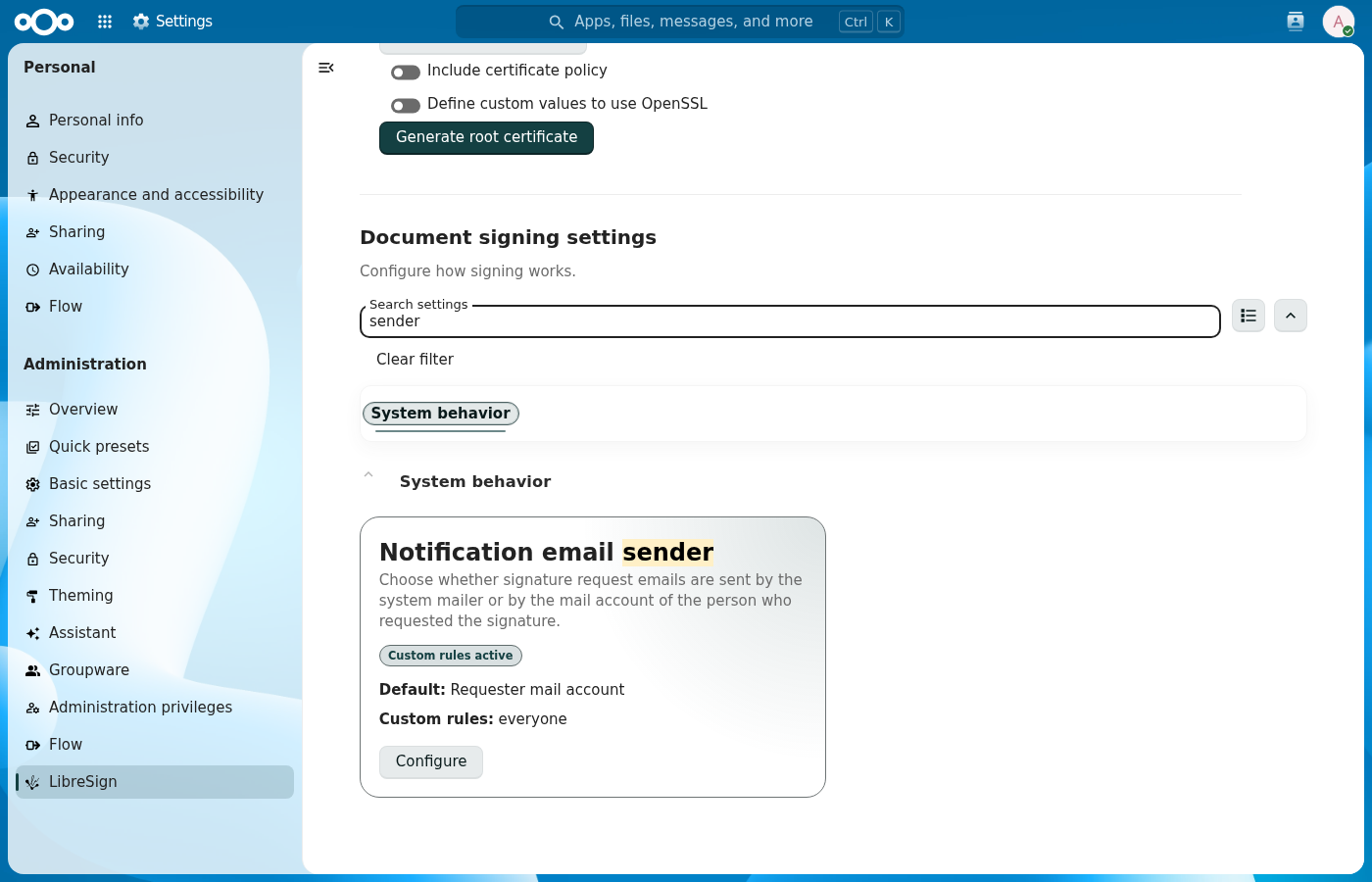
Task: Click the Document signing settings heading
Action: coord(508,237)
